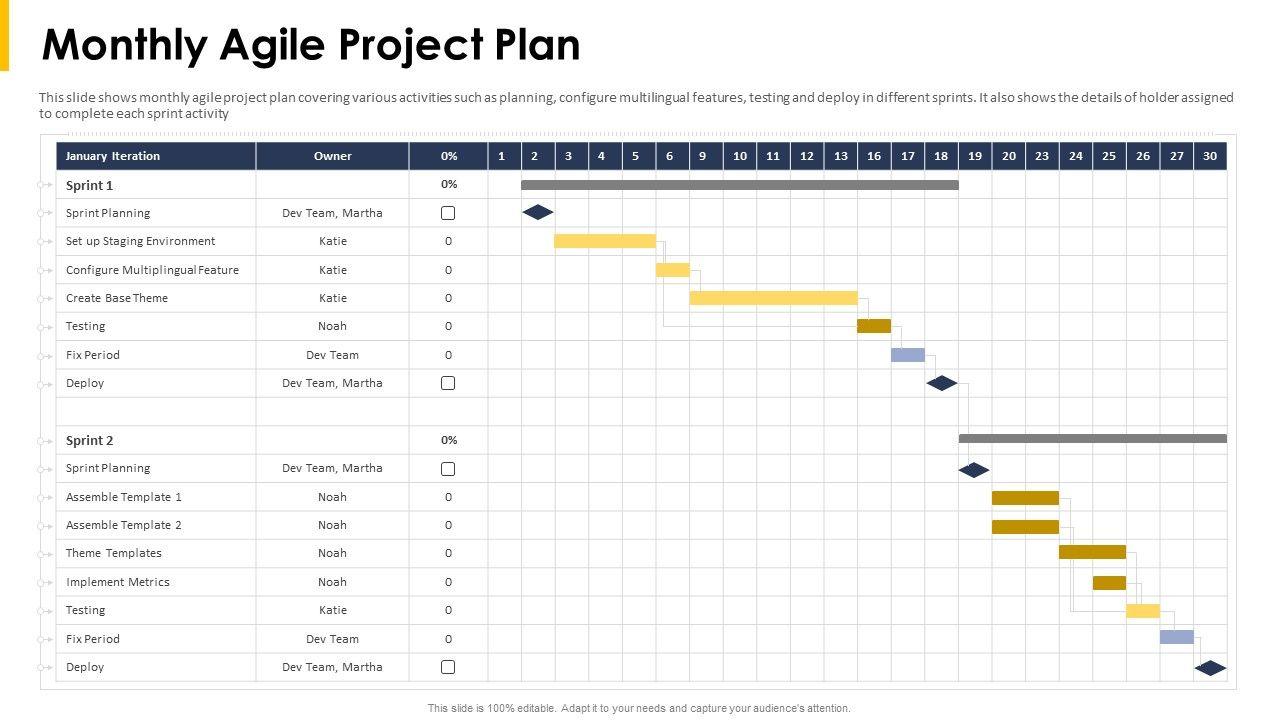The image size is (1280, 720).
Task: Click the Assemble Template 1 task name
Action: click(124, 497)
